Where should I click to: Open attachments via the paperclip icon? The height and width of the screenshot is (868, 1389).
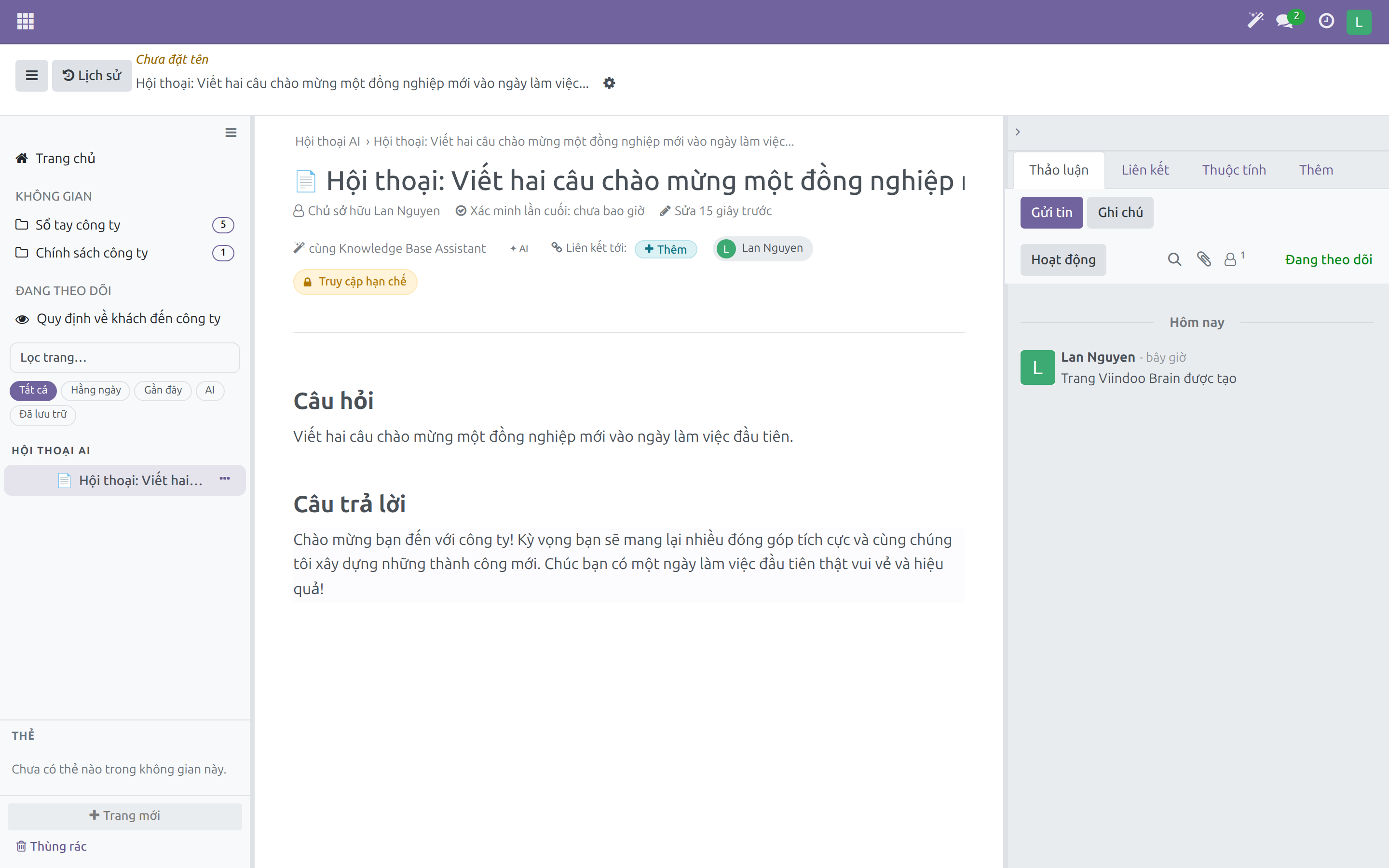(1204, 259)
